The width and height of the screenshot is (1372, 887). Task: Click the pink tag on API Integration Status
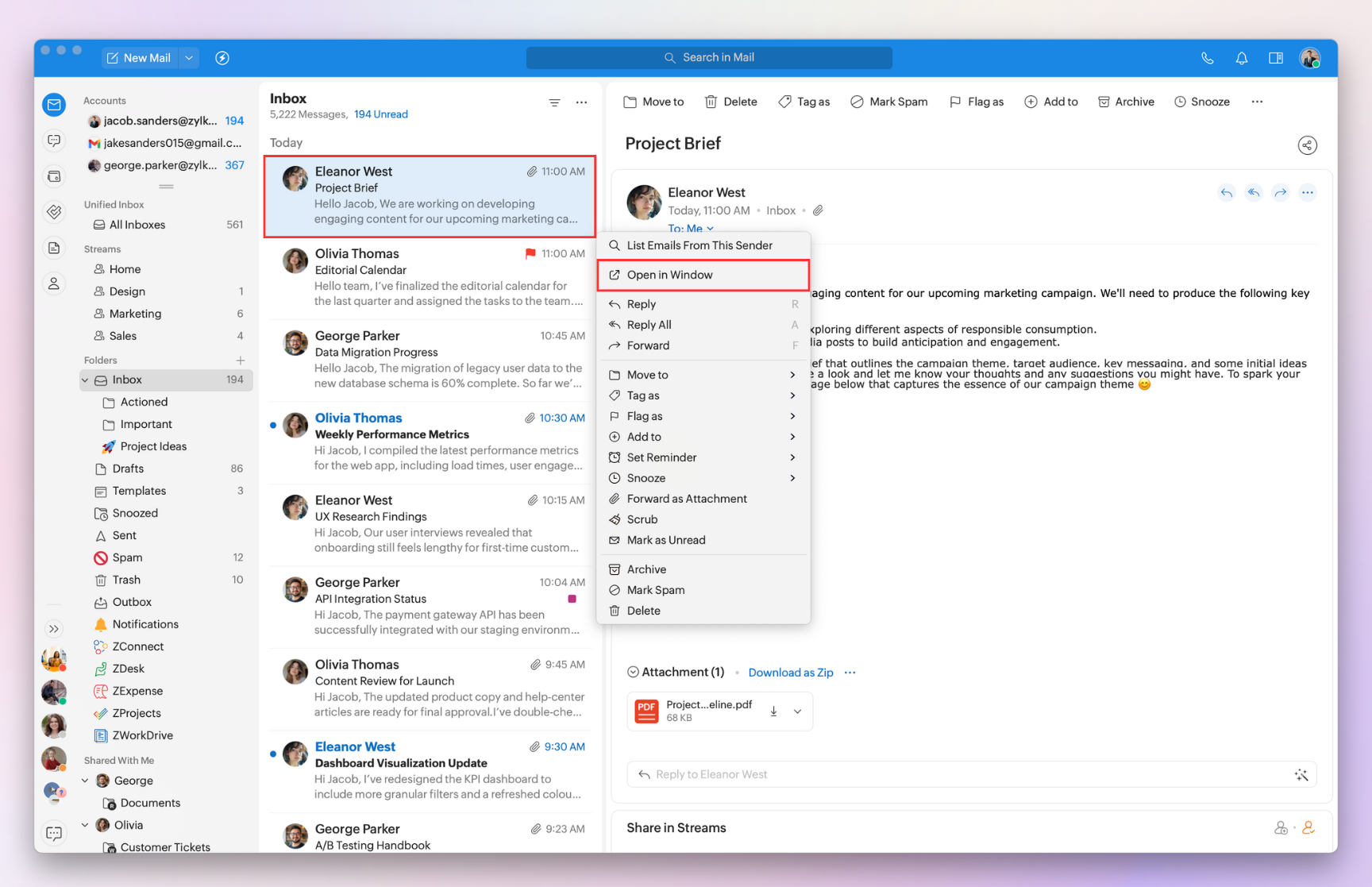572,599
